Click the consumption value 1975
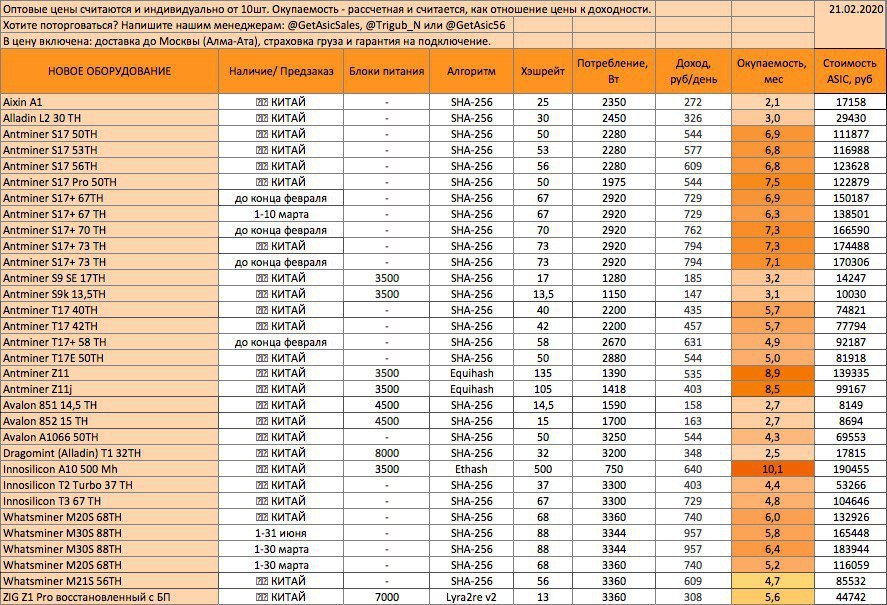Viewport: 887px width, 605px height. 613,182
